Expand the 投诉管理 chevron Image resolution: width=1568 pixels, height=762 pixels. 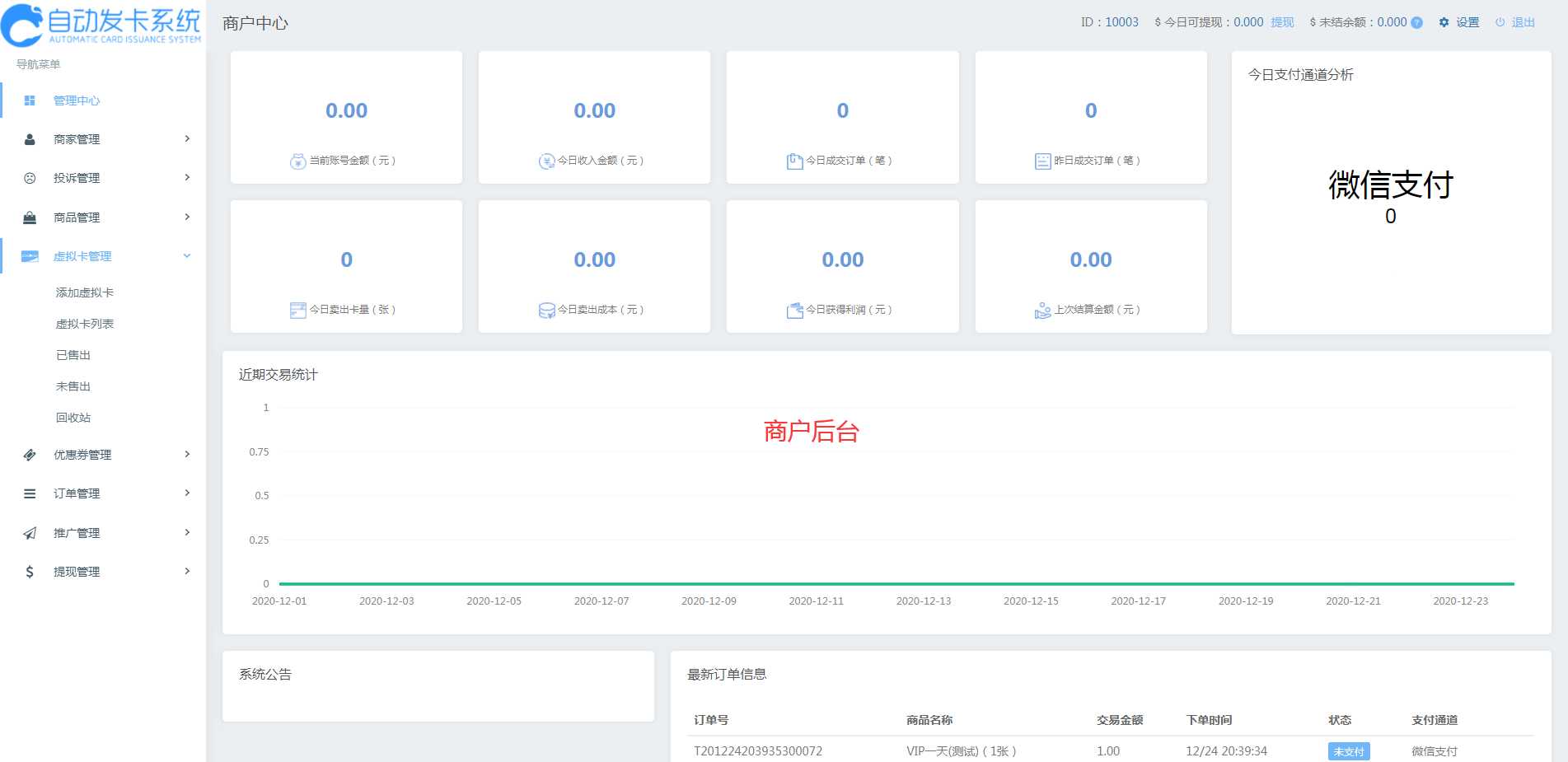187,177
